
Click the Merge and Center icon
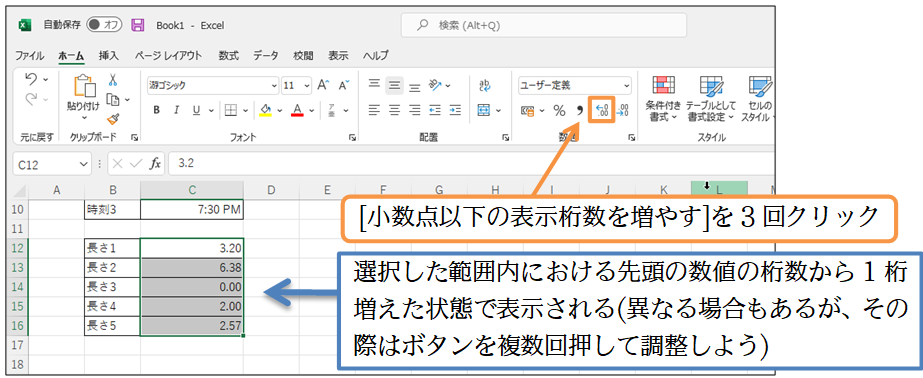pyautogui.click(x=484, y=110)
